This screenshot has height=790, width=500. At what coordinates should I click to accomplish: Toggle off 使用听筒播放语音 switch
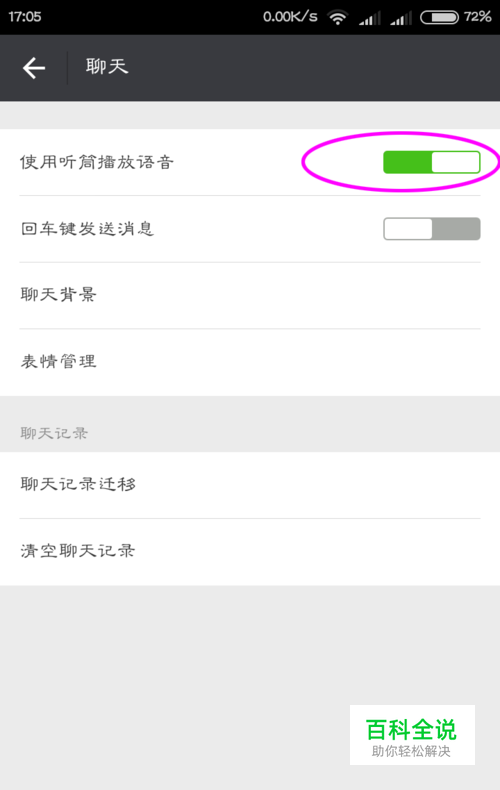tap(431, 162)
